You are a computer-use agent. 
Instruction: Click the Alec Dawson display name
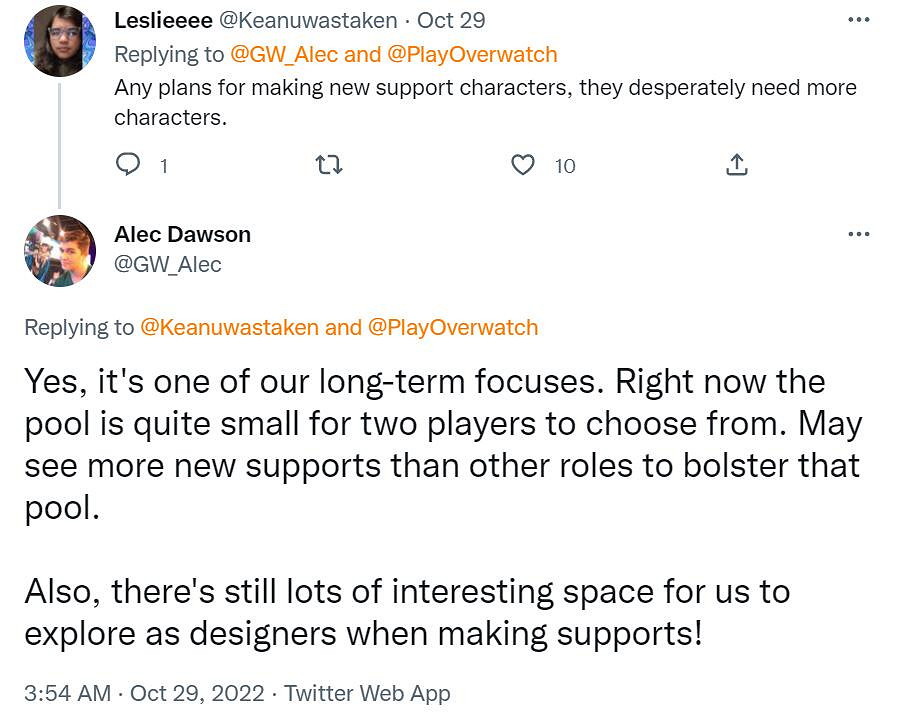(182, 234)
